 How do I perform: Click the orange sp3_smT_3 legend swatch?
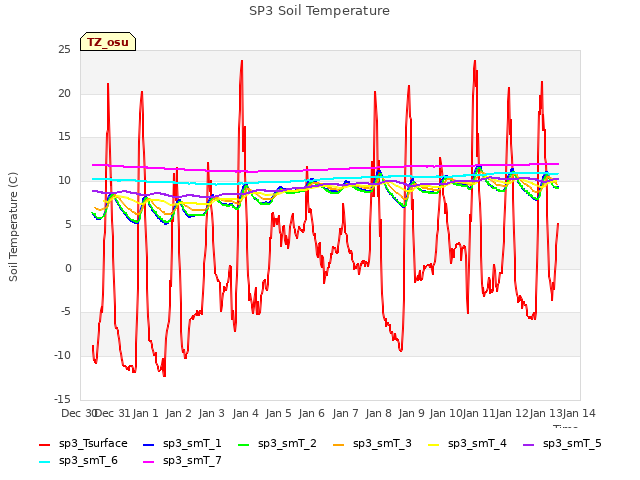(x=339, y=444)
